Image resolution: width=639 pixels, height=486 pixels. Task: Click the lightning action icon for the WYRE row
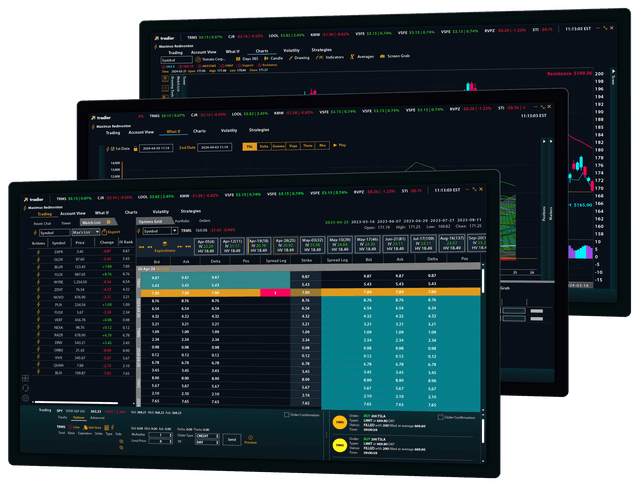38,282
